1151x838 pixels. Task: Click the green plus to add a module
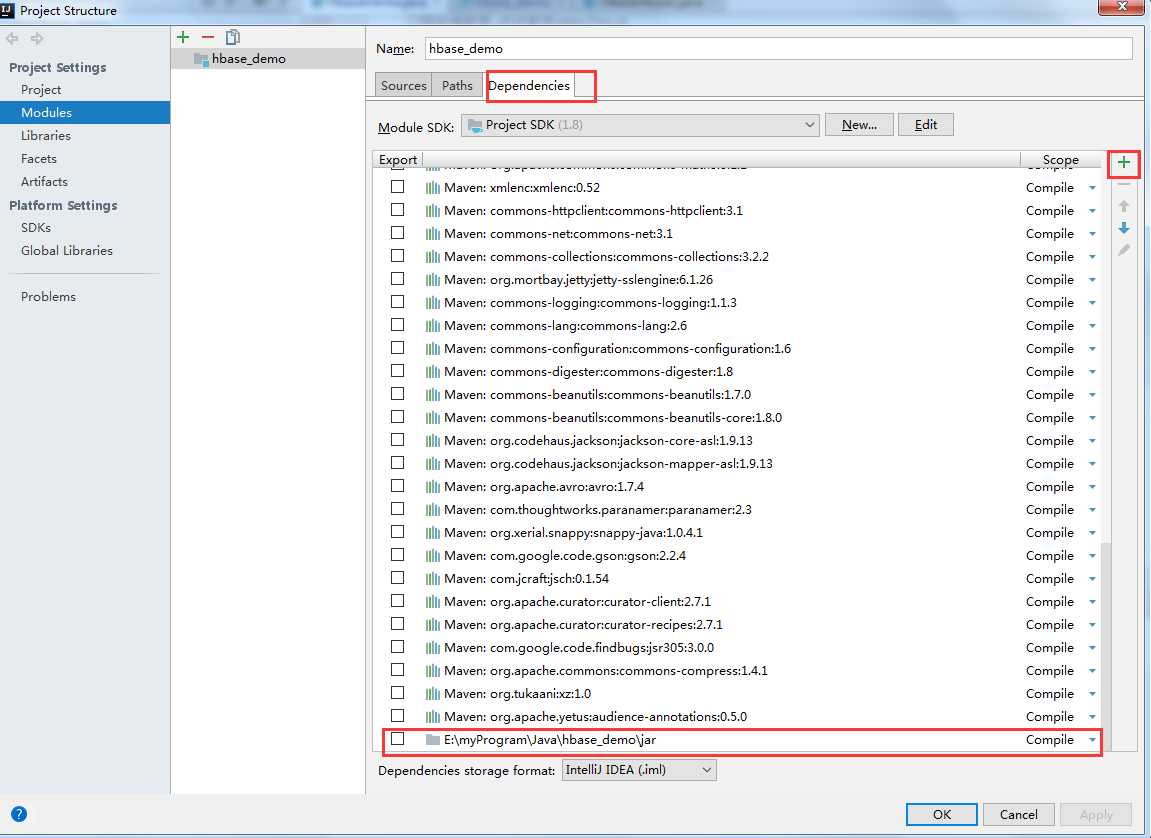click(183, 37)
